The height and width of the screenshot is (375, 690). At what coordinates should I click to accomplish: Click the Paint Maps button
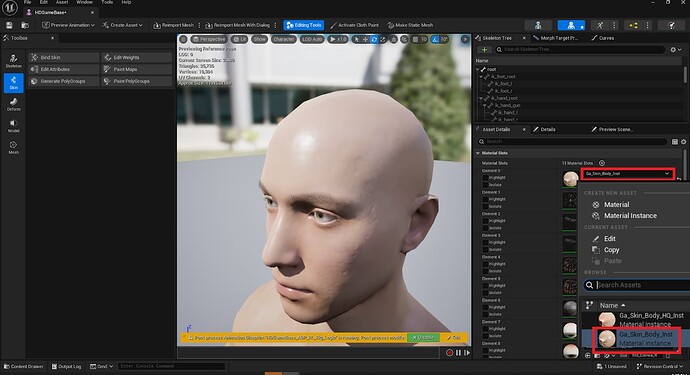(137, 70)
